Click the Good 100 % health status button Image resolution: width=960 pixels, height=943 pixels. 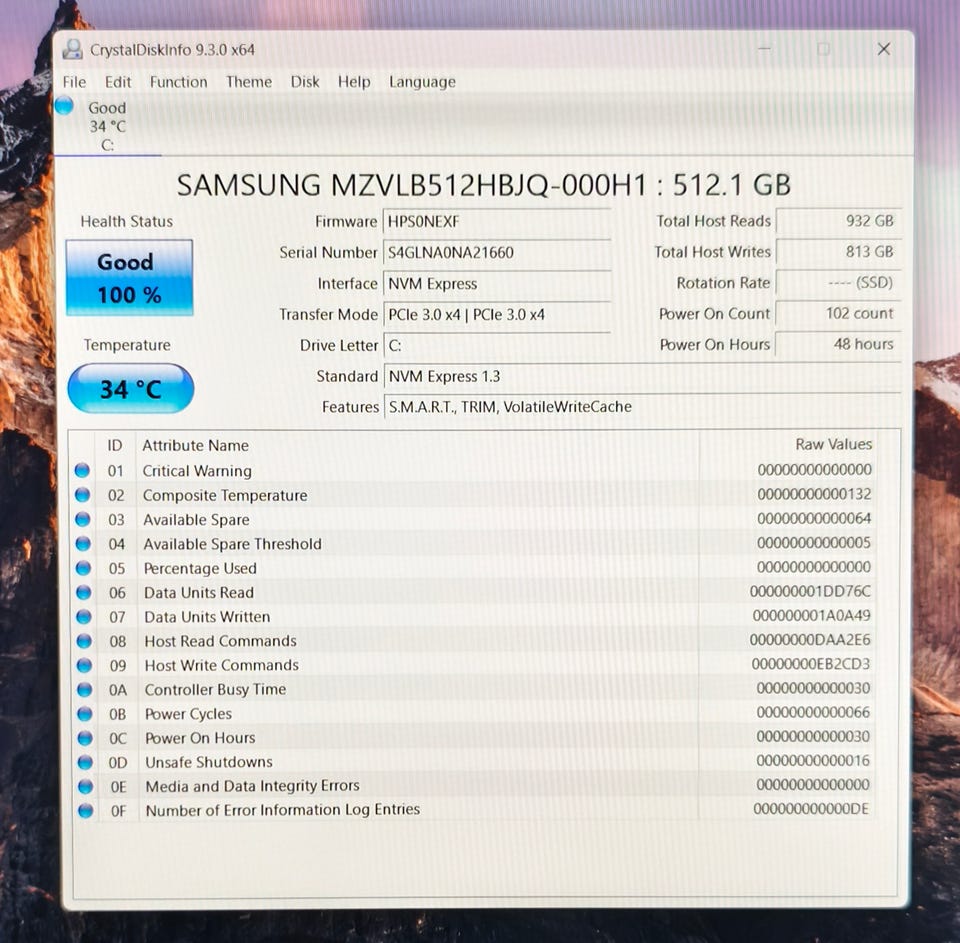click(x=129, y=278)
